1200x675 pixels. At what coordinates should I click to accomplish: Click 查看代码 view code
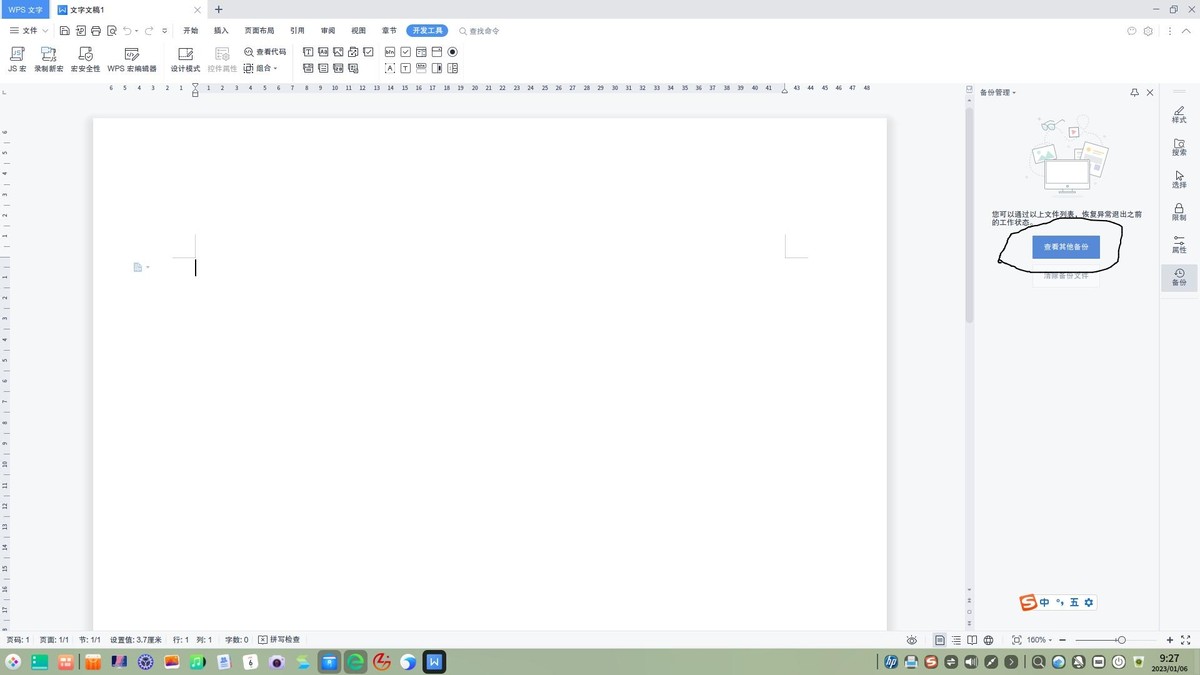265,51
